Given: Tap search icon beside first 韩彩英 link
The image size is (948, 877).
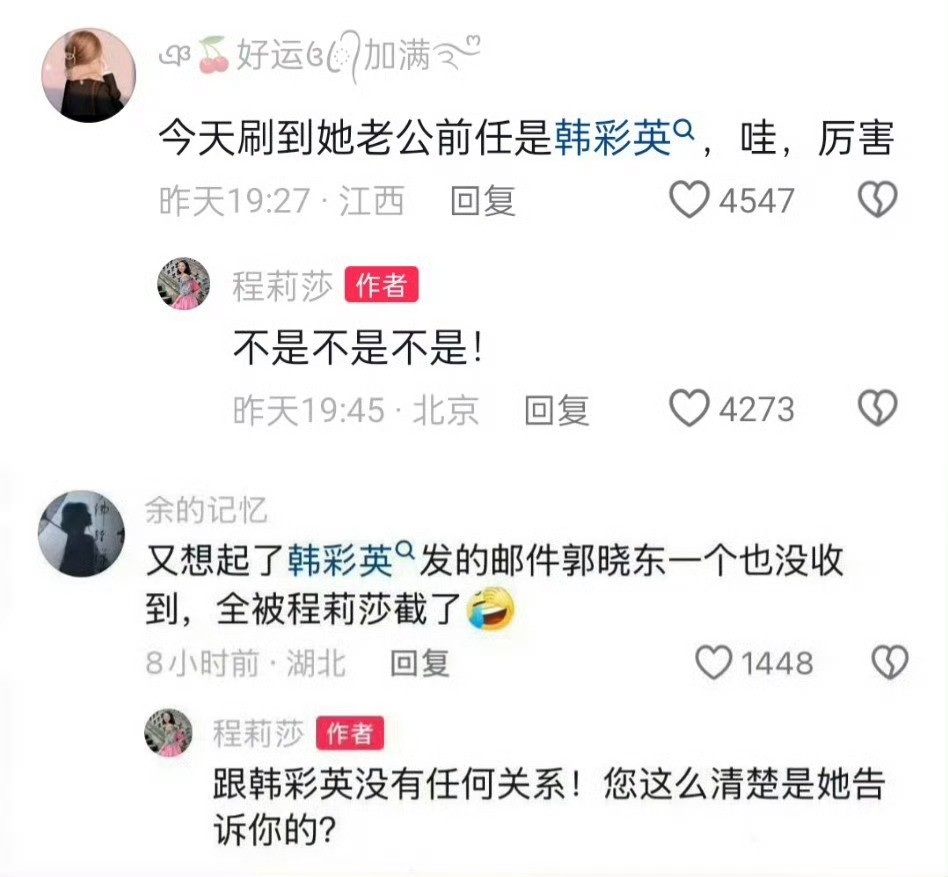Looking at the screenshot, I should pyautogui.click(x=683, y=129).
